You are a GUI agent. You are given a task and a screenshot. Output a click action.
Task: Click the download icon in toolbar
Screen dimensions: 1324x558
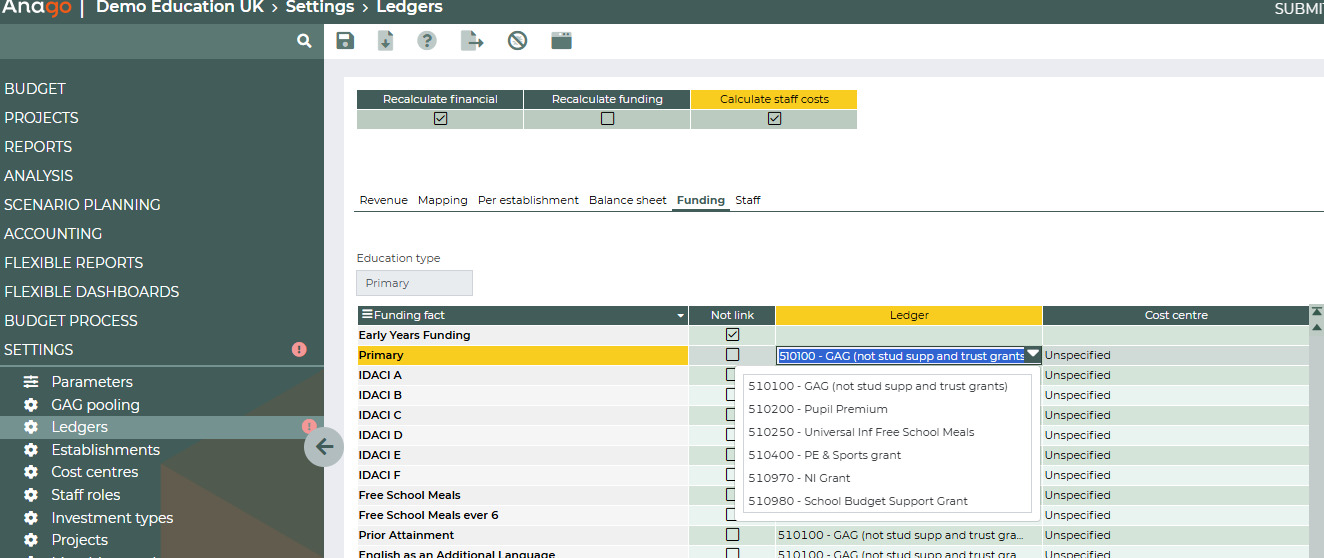point(385,41)
